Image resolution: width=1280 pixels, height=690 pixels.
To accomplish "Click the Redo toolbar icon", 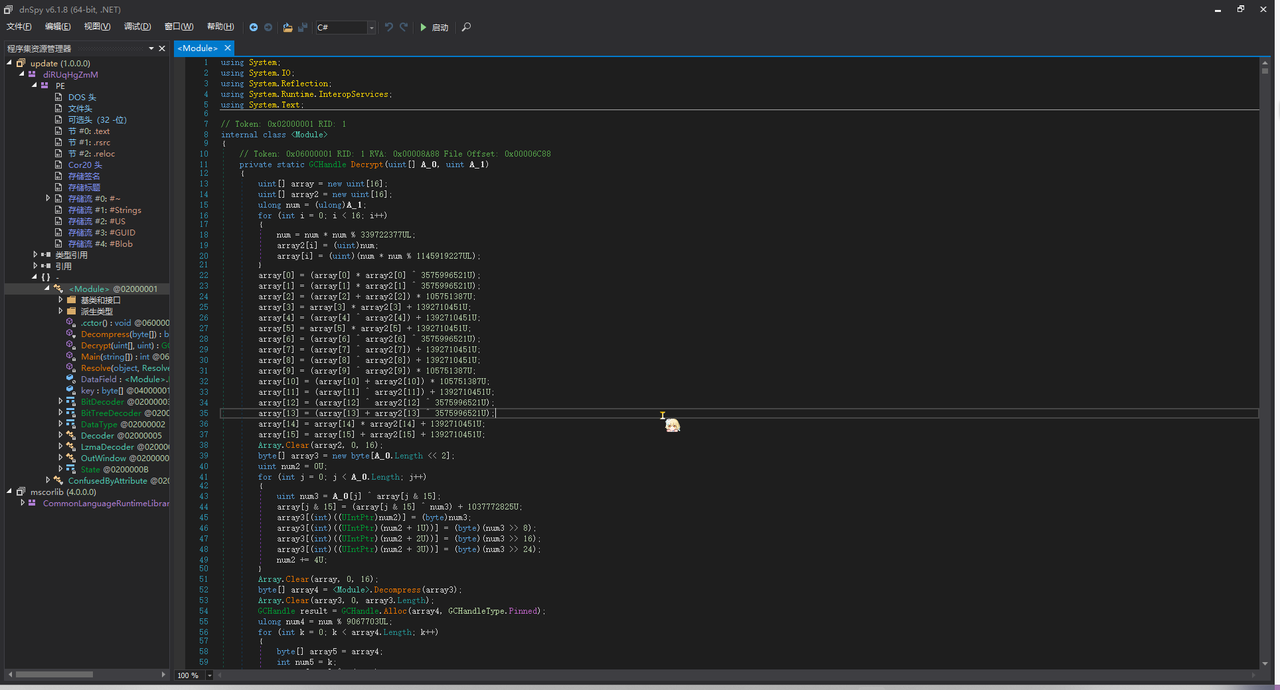I will click(404, 27).
